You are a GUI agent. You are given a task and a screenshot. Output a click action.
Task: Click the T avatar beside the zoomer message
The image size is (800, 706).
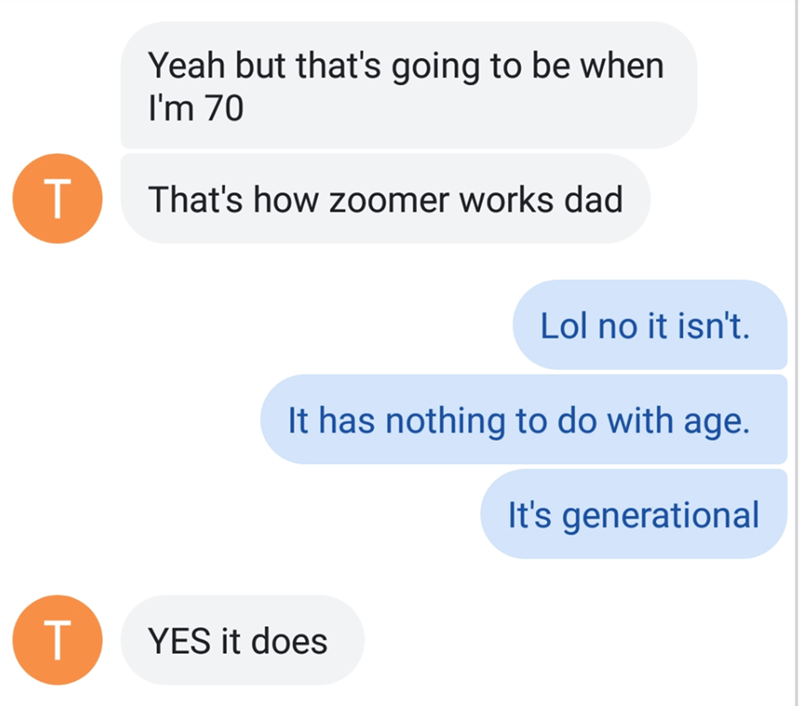pos(58,199)
